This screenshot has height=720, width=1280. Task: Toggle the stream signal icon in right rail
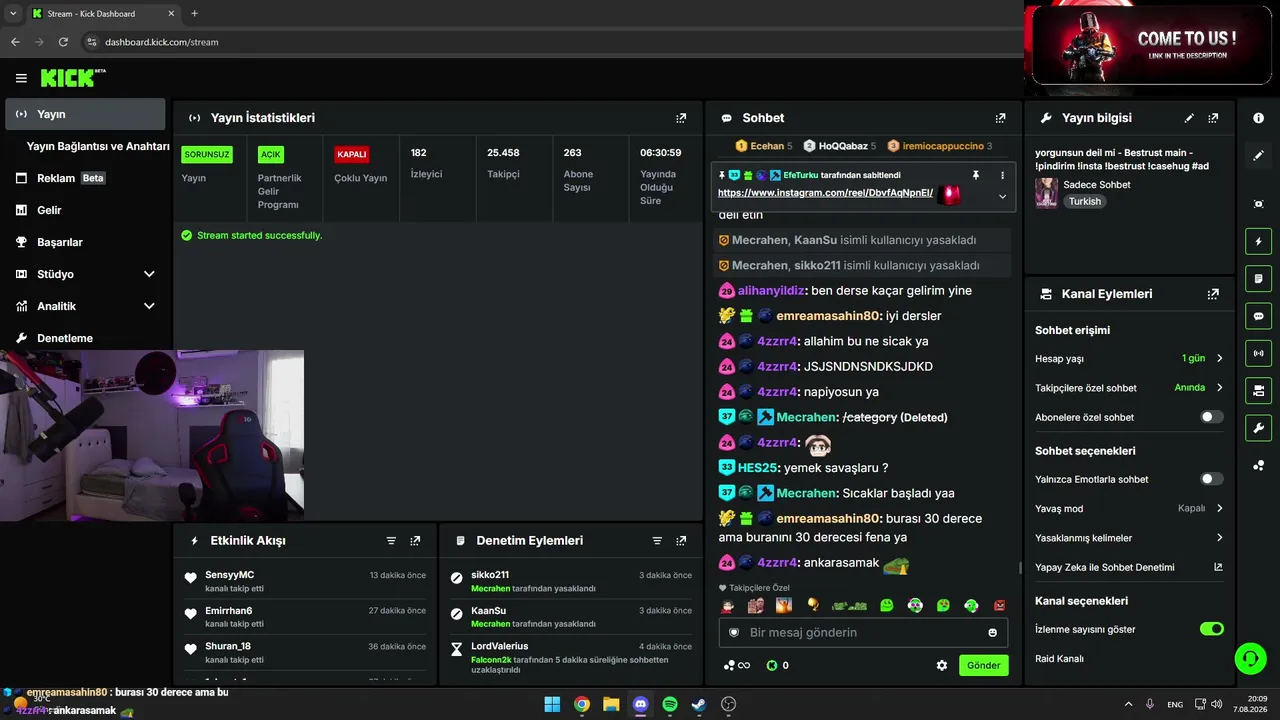pos(1258,353)
